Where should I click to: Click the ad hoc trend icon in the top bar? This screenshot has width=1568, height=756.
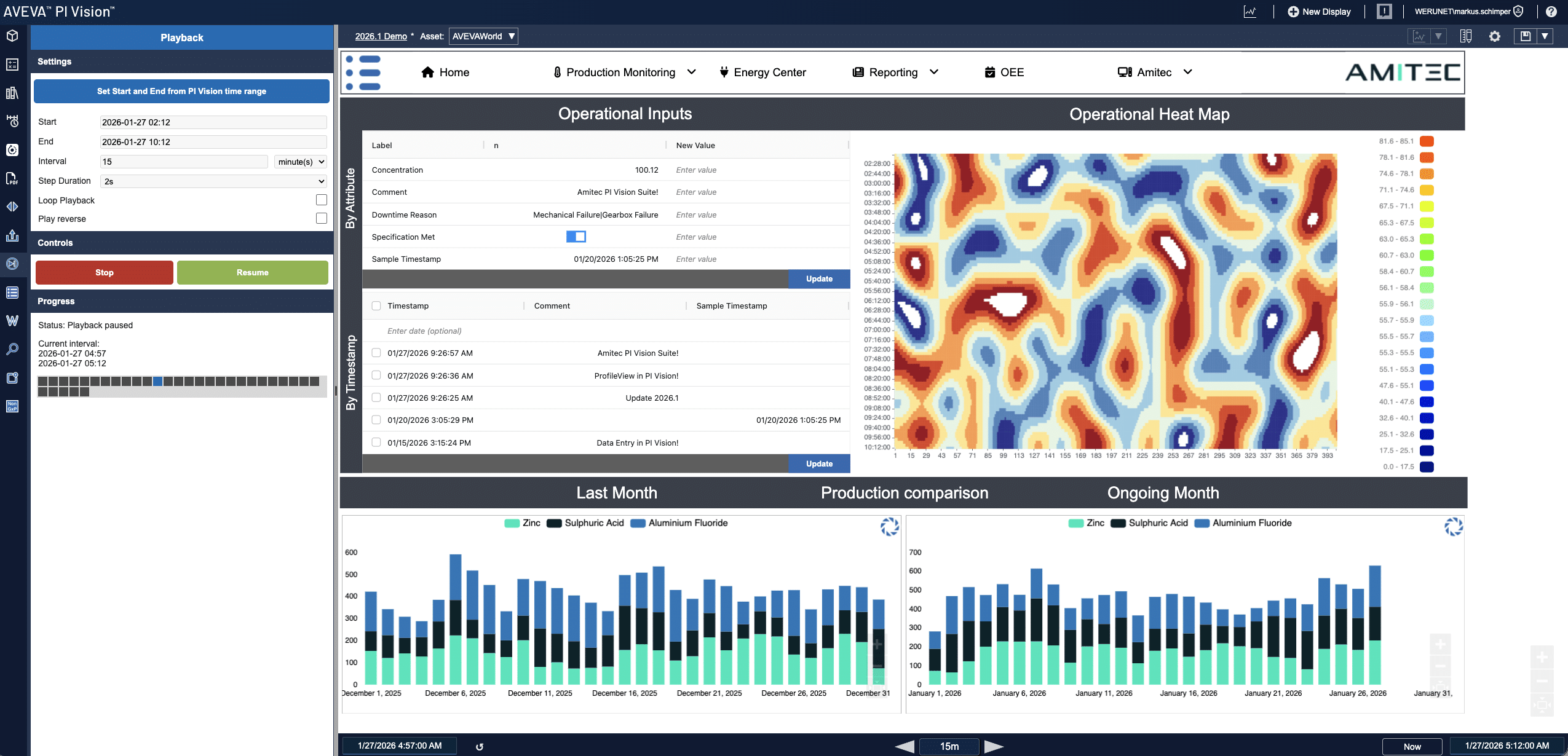click(x=1250, y=12)
